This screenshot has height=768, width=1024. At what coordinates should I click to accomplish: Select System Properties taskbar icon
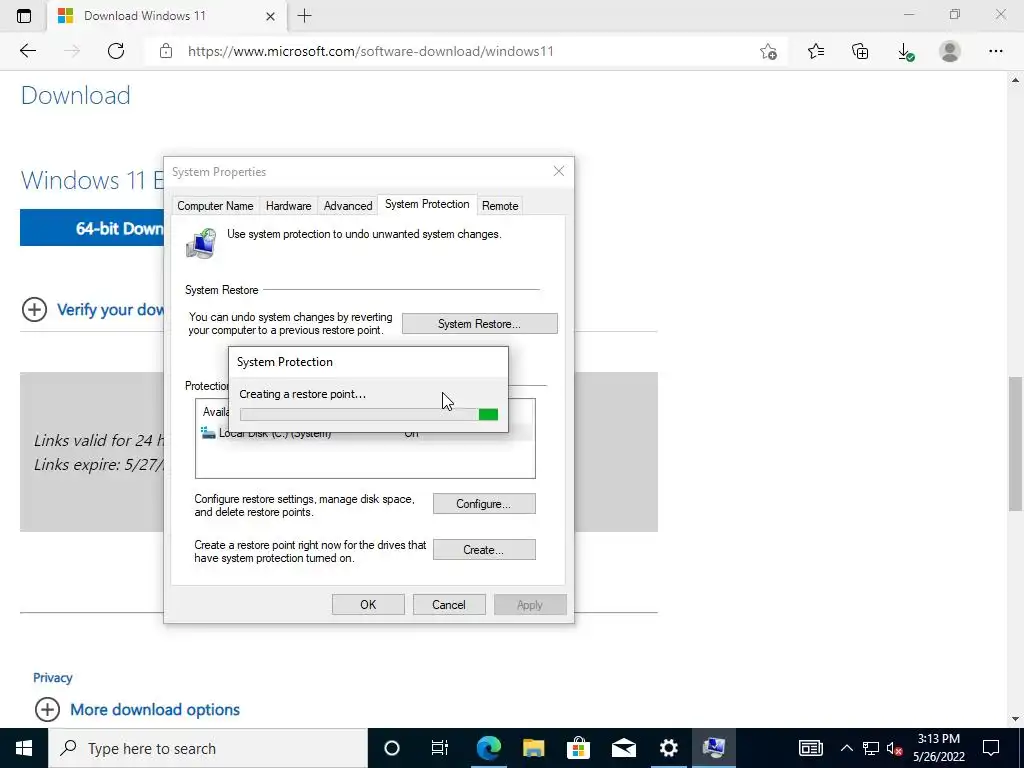pos(714,748)
